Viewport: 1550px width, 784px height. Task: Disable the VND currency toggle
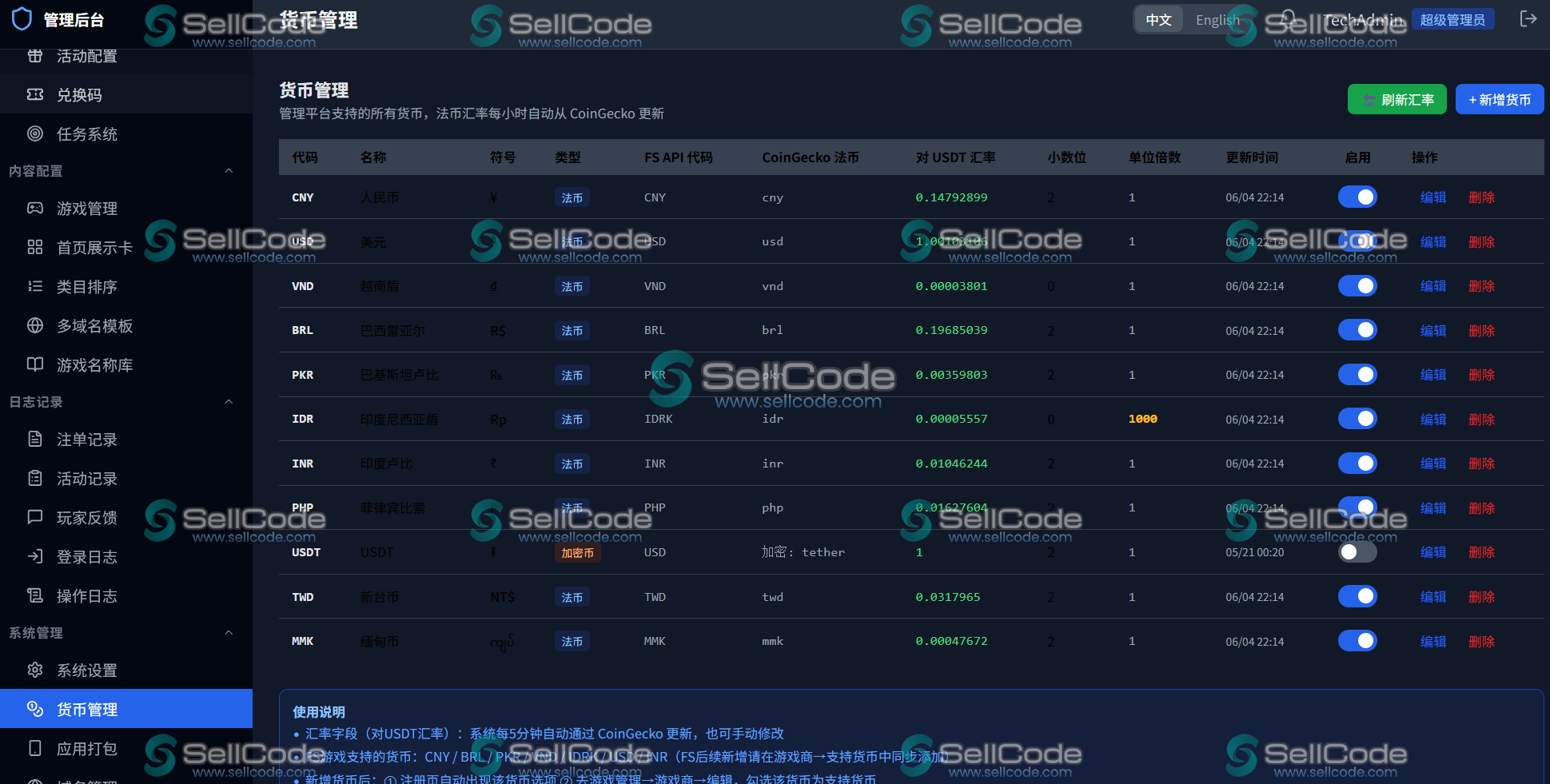pyautogui.click(x=1357, y=285)
